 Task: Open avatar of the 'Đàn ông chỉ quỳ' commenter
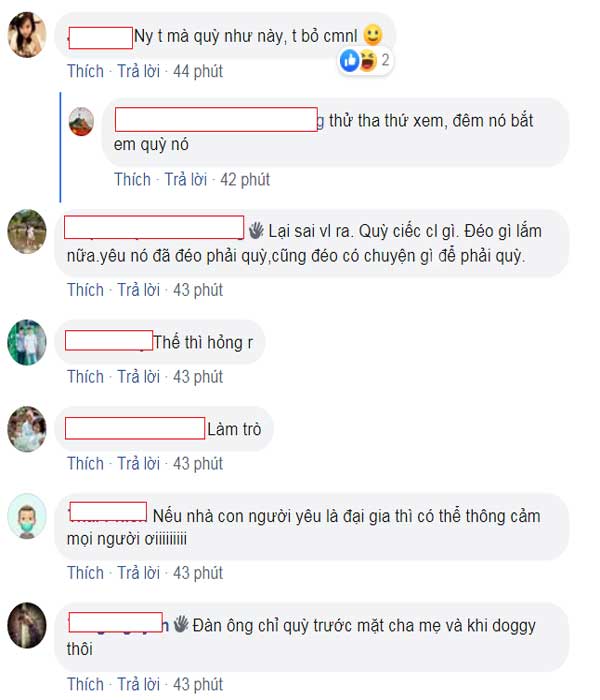(27, 625)
